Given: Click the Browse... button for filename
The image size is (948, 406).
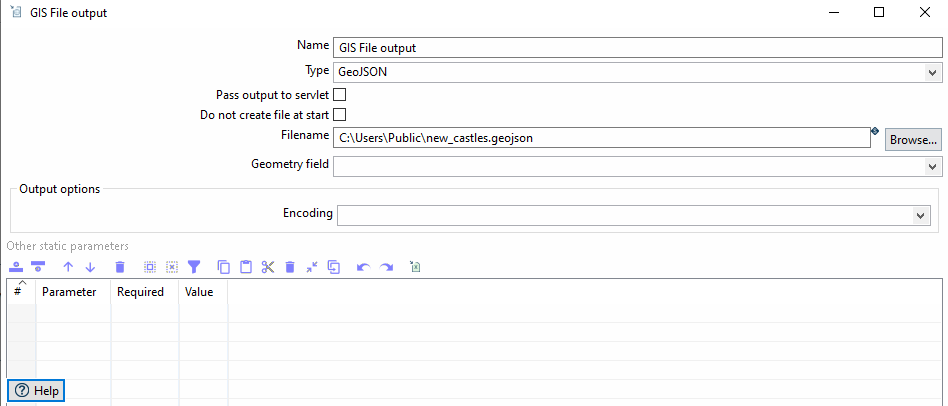Looking at the screenshot, I should click(x=914, y=140).
